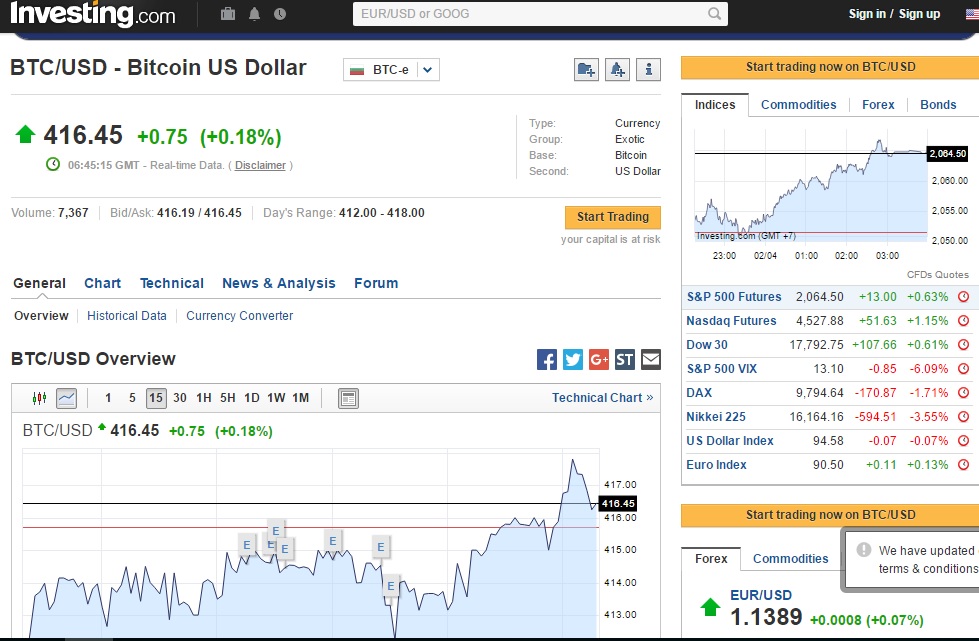This screenshot has width=979, height=641.
Task: Click clock icon in Nikkei 225 row
Action: pos(963,416)
